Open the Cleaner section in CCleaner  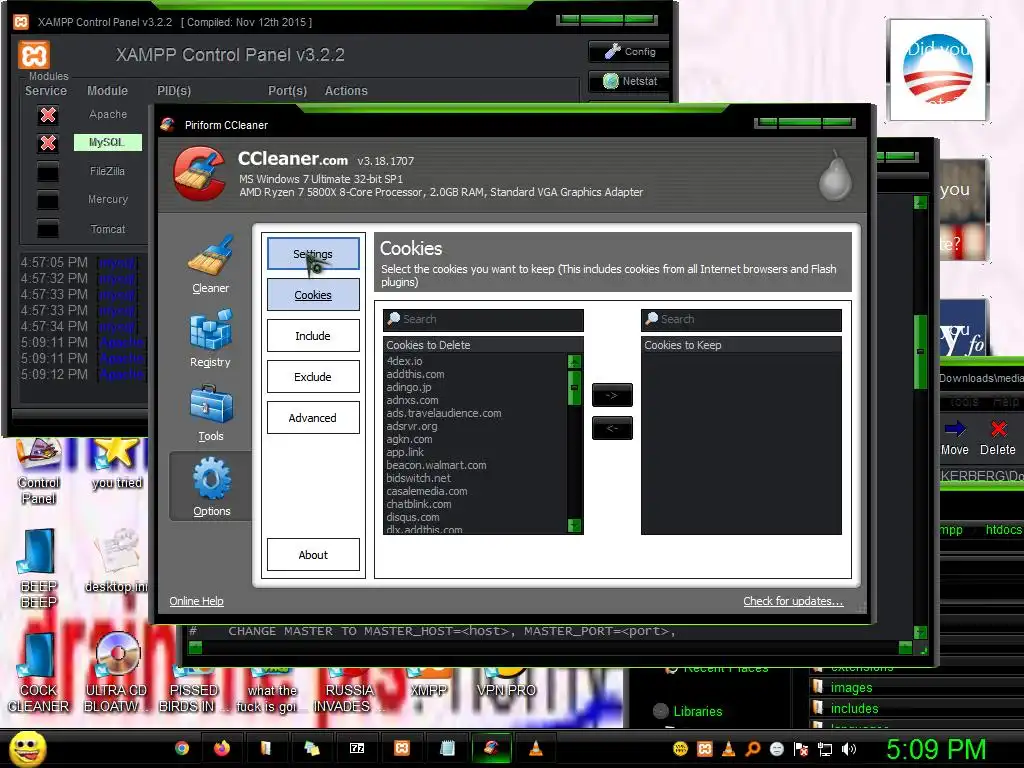pos(210,264)
